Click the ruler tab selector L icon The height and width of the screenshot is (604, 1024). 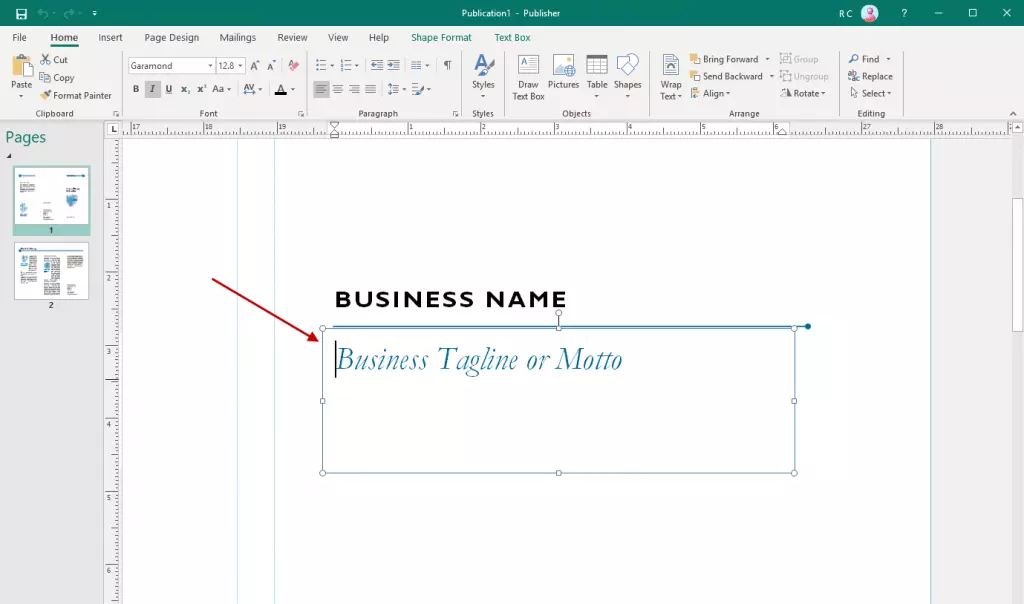[114, 129]
